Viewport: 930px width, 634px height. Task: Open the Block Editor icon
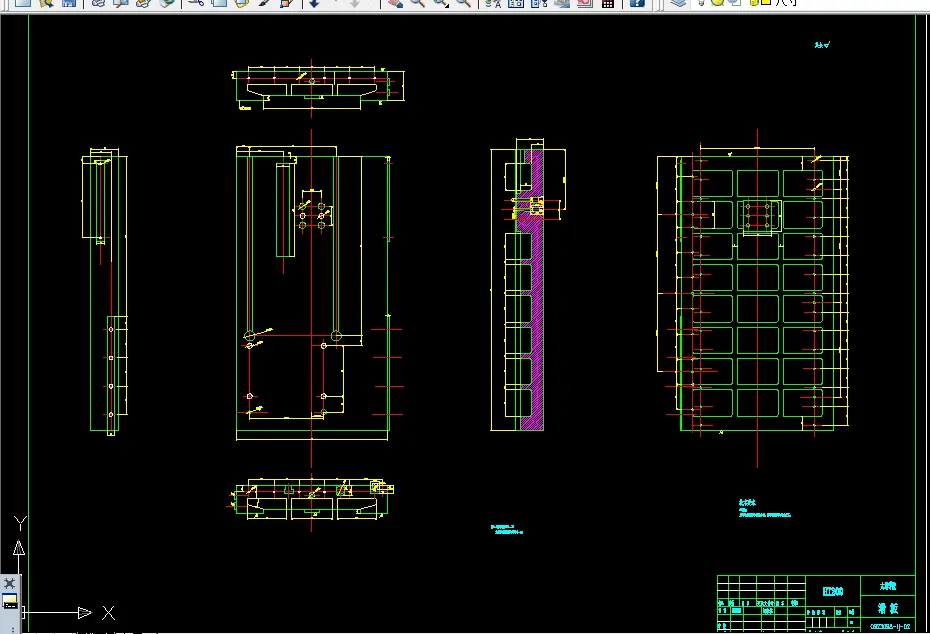(x=287, y=2)
